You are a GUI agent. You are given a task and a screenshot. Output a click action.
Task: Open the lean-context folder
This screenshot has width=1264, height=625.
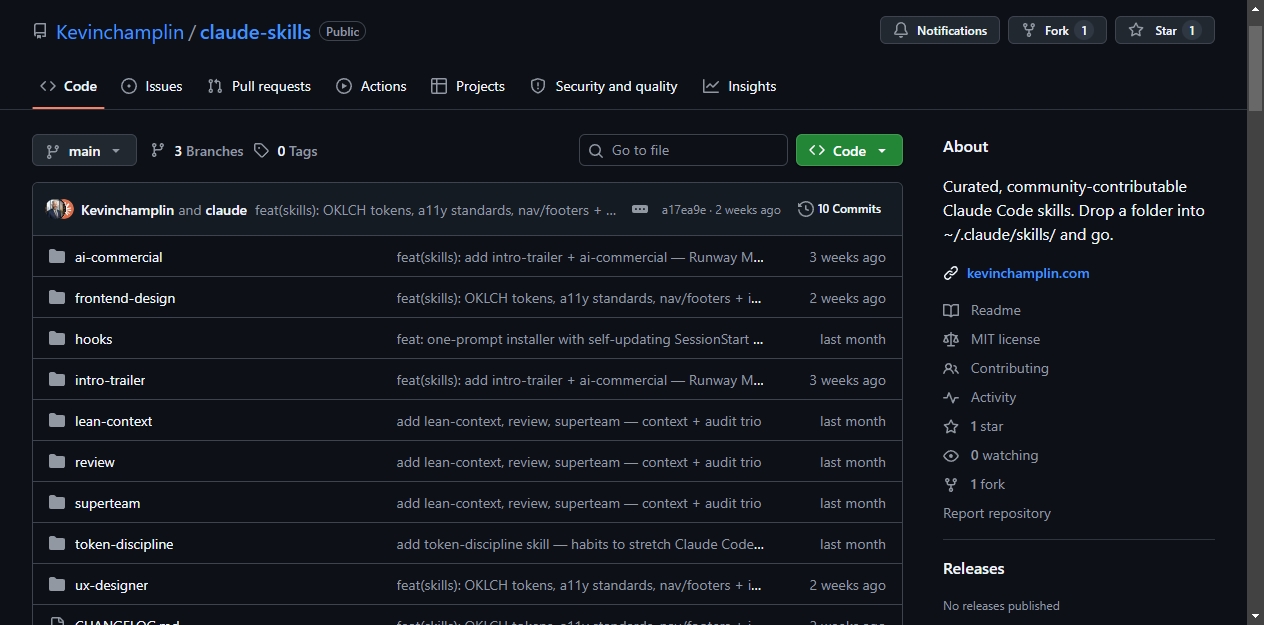pyautogui.click(x=113, y=421)
